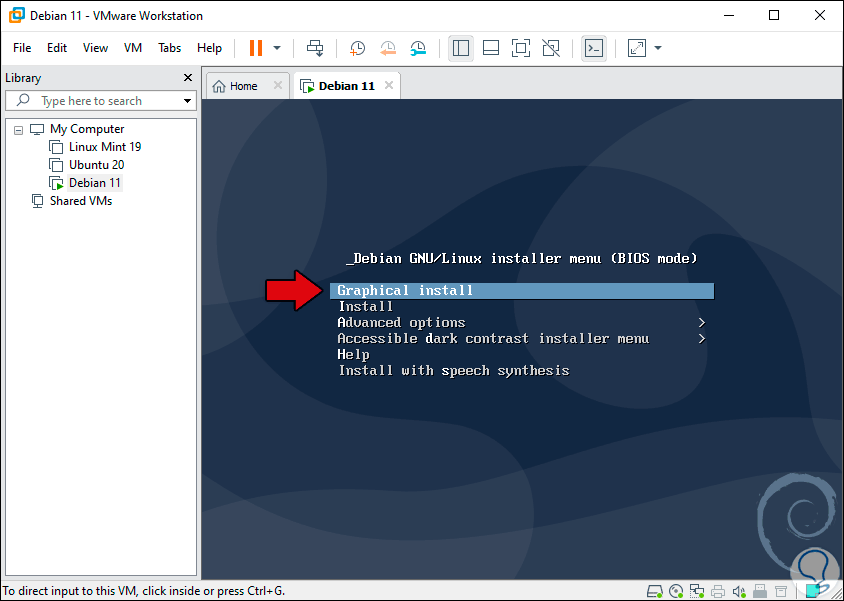
Task: Toggle the console view icon
Action: (594, 48)
